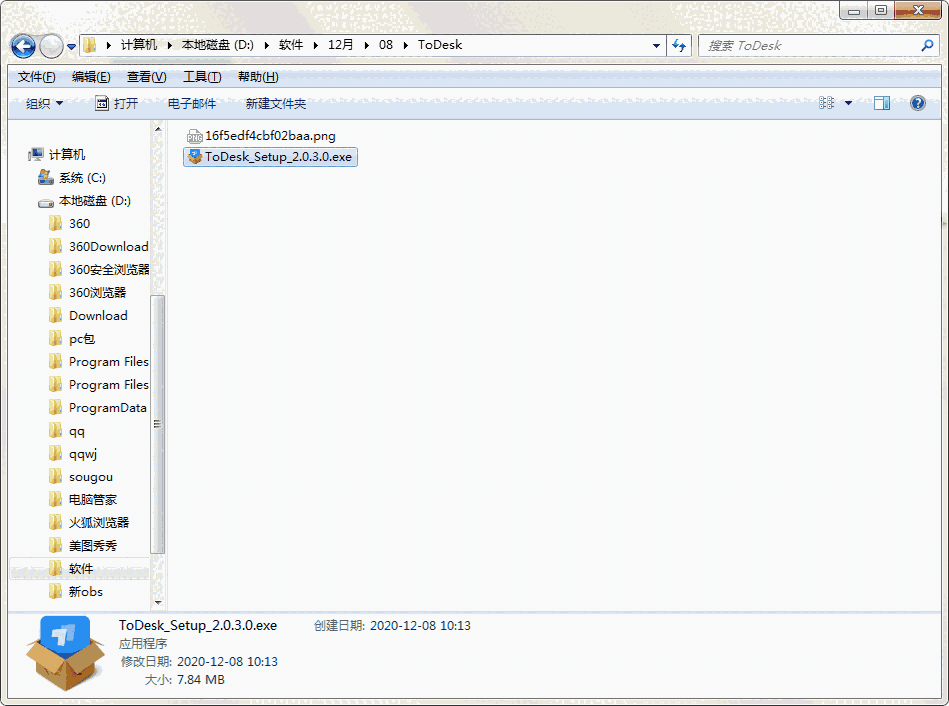
Task: Go to 08 breadcrumb segment
Action: click(386, 45)
